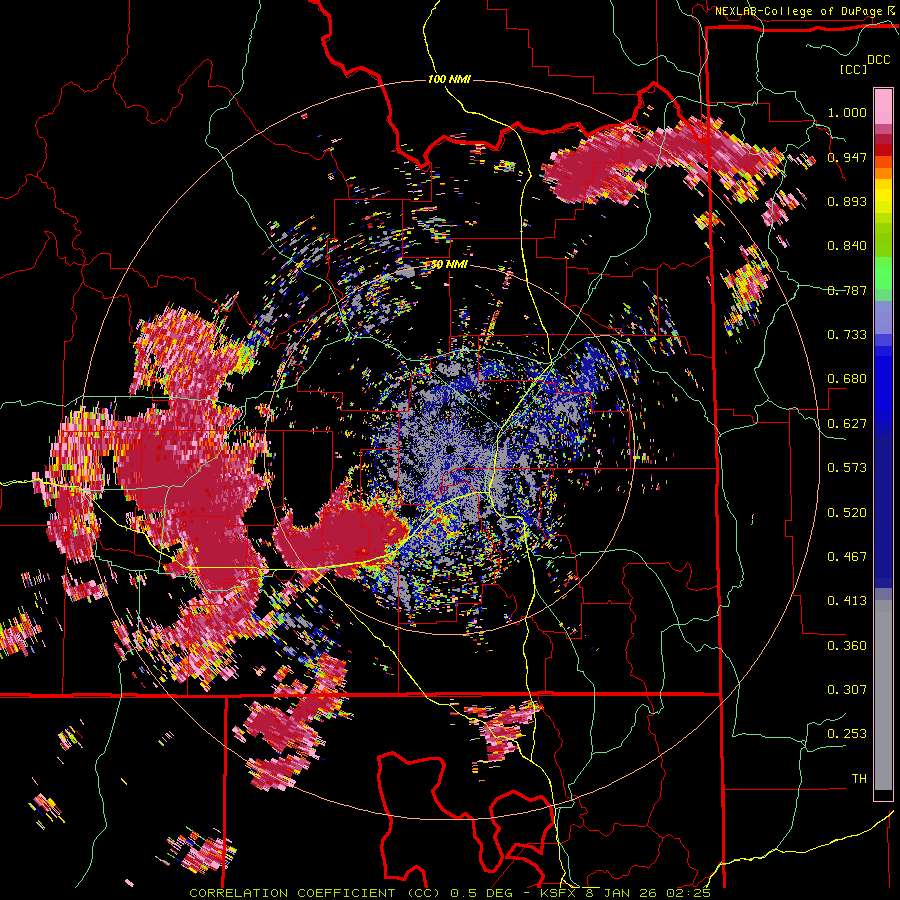Select the 0.947 legend value
The height and width of the screenshot is (900, 900).
tap(847, 157)
